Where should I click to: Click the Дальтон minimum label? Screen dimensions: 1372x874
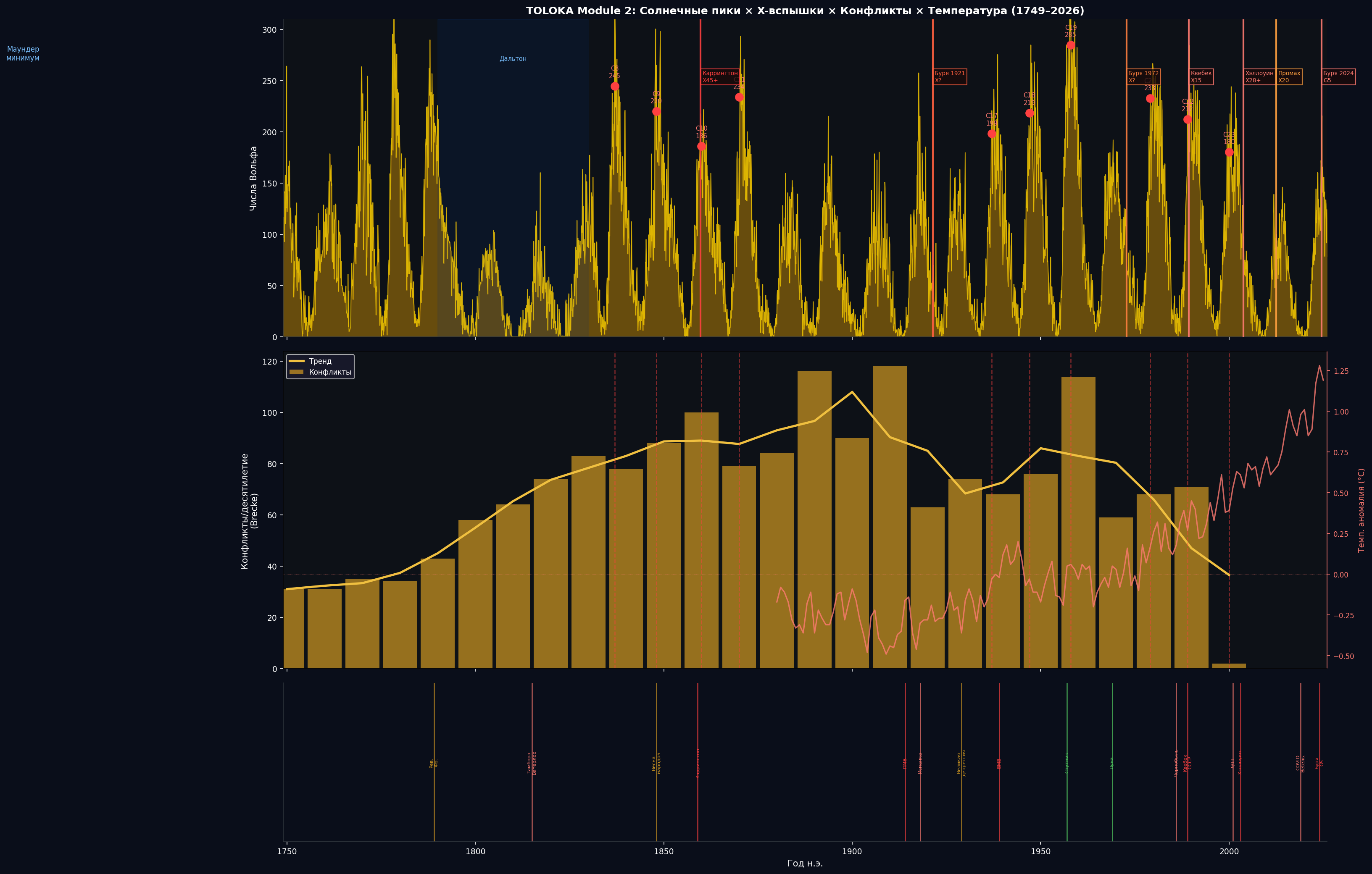point(513,59)
